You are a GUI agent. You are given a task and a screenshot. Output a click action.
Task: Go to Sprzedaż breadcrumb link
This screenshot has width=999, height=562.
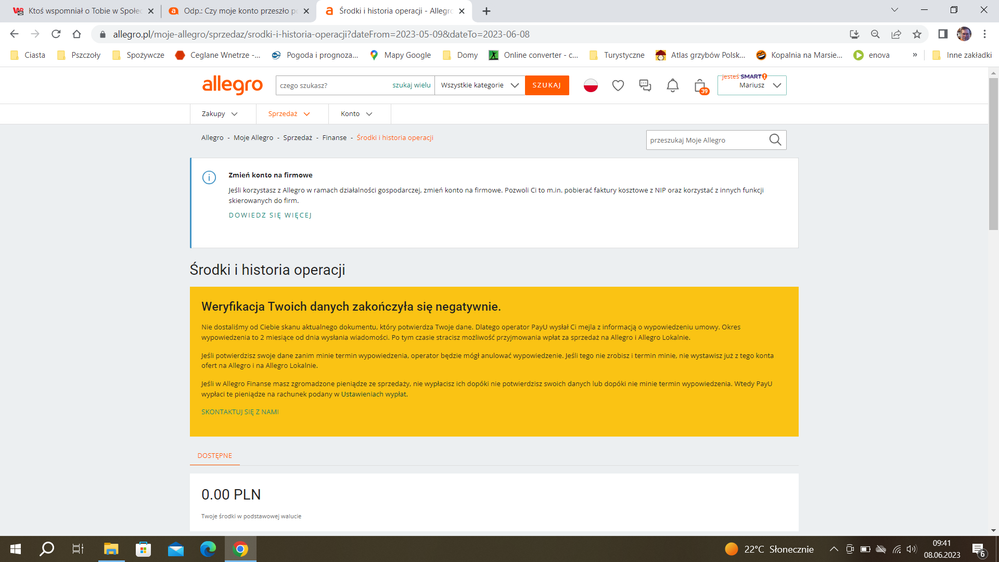[298, 138]
